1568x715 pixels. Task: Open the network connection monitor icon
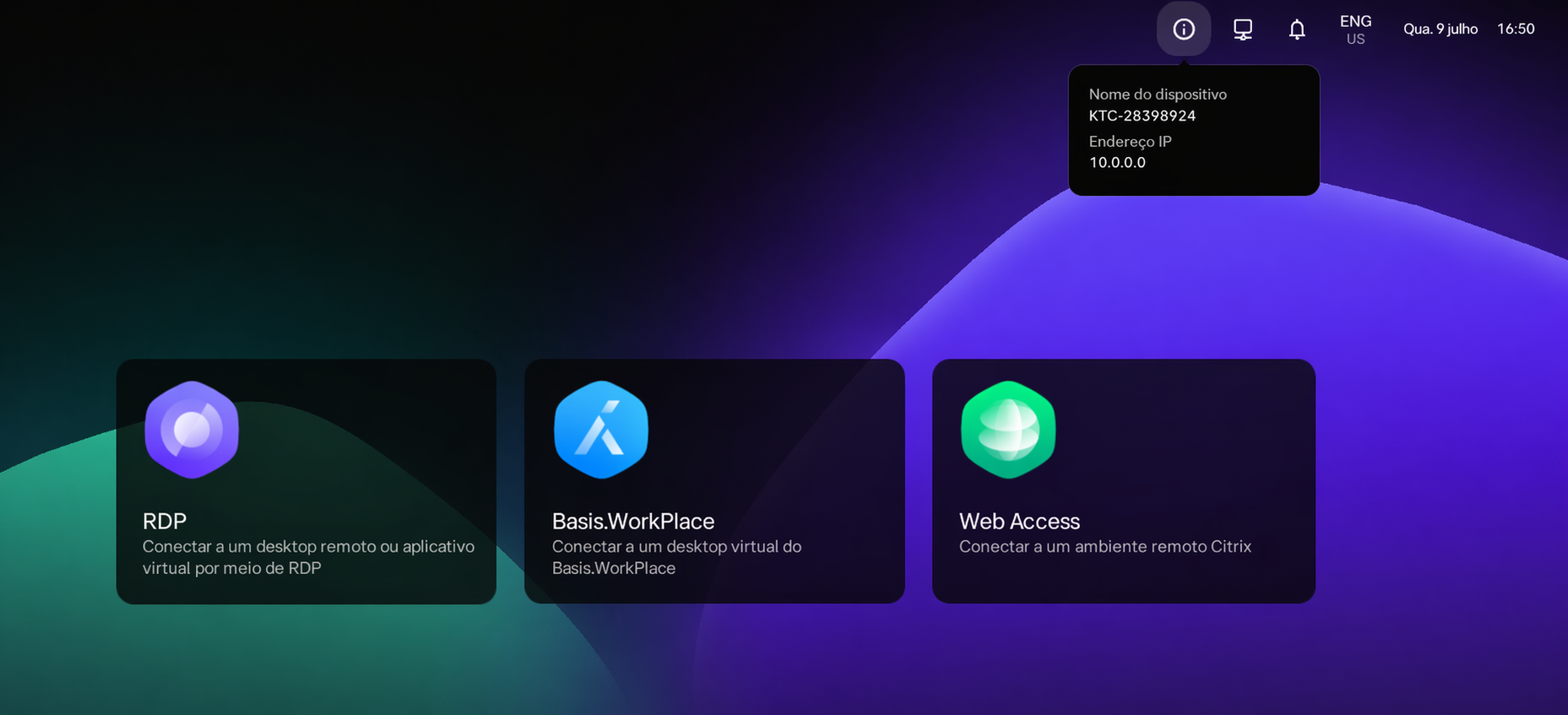[1243, 30]
